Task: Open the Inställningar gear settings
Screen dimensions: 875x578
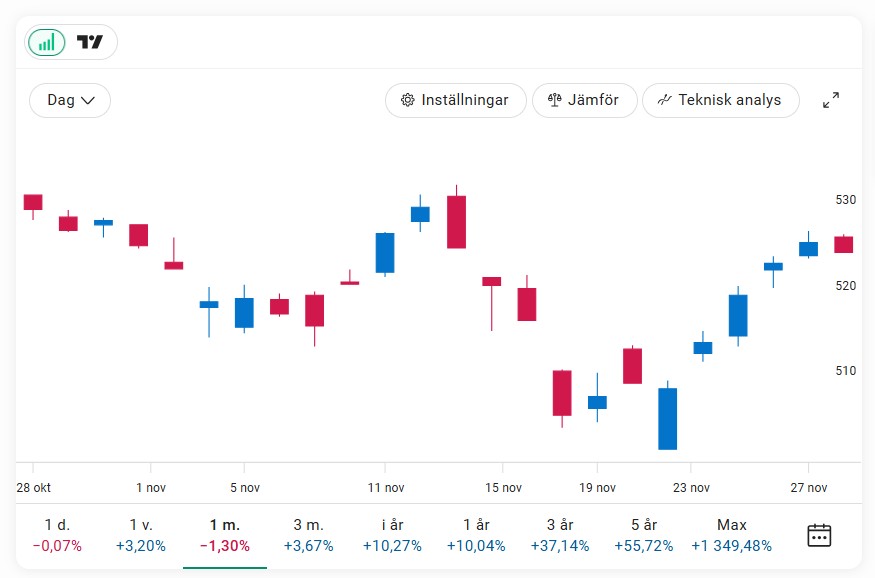Action: (x=455, y=100)
